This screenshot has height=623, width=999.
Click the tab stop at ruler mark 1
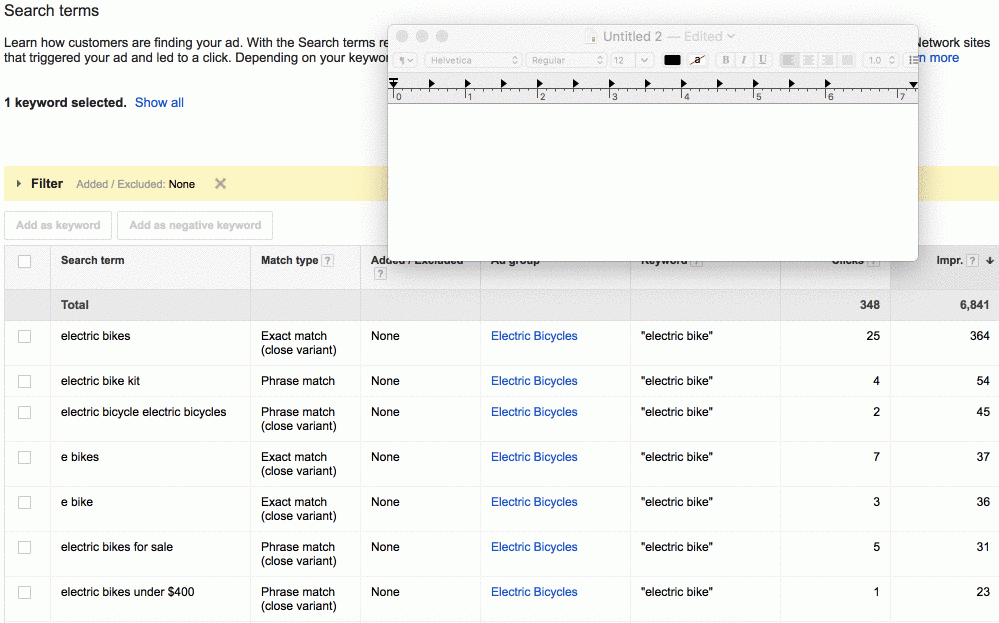click(x=468, y=83)
